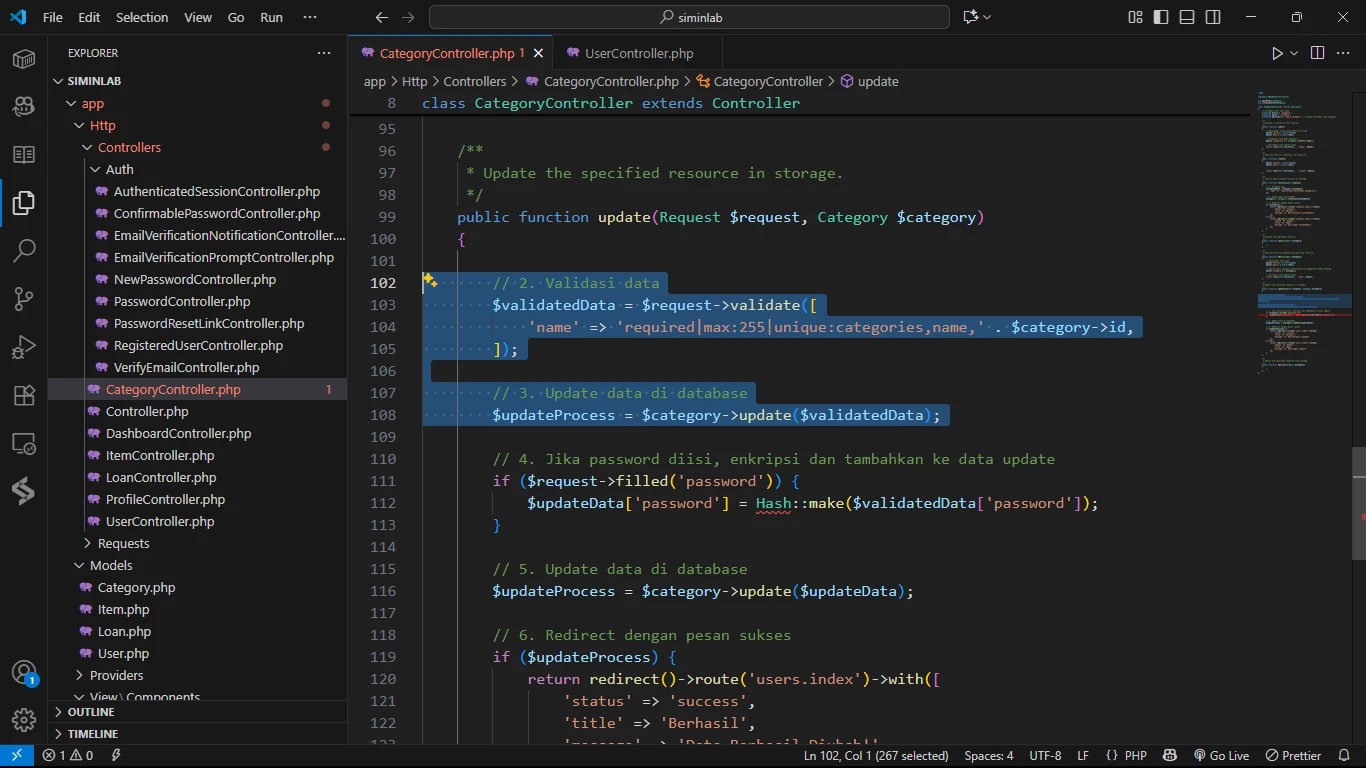Click the lightbulb sparkle code action icon
Viewport: 1366px width, 768px height.
[x=430, y=281]
